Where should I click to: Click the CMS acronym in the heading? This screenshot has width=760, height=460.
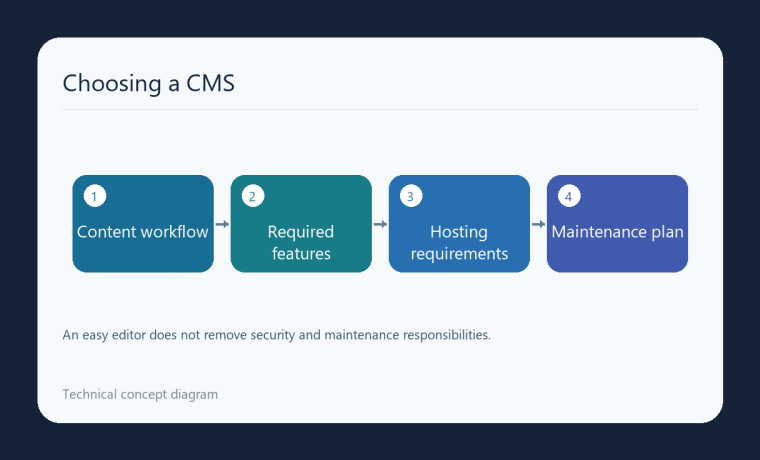210,83
